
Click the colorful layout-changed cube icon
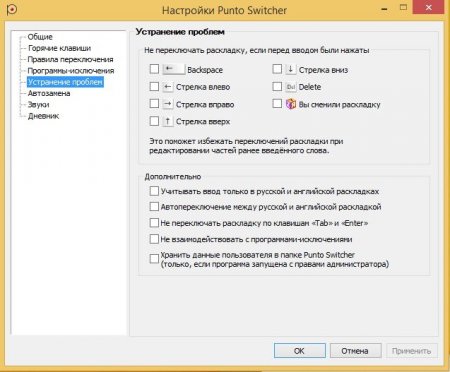291,104
